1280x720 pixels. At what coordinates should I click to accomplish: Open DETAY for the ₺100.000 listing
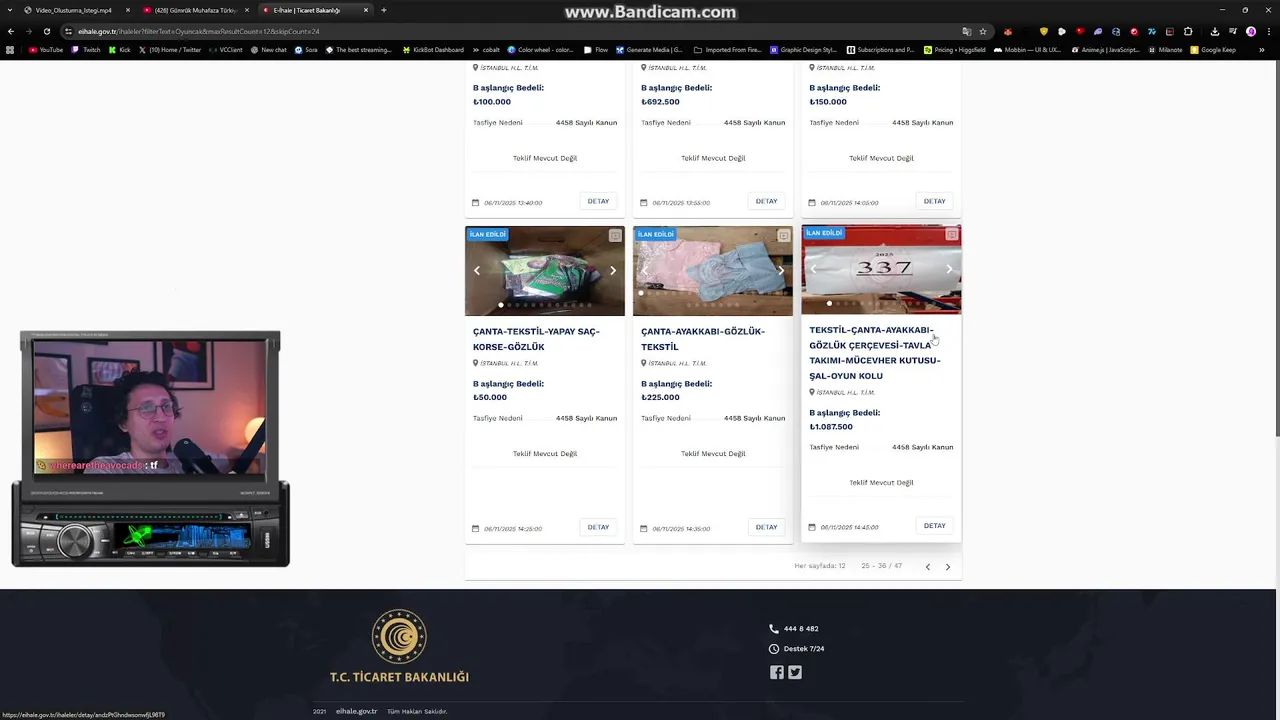[598, 201]
